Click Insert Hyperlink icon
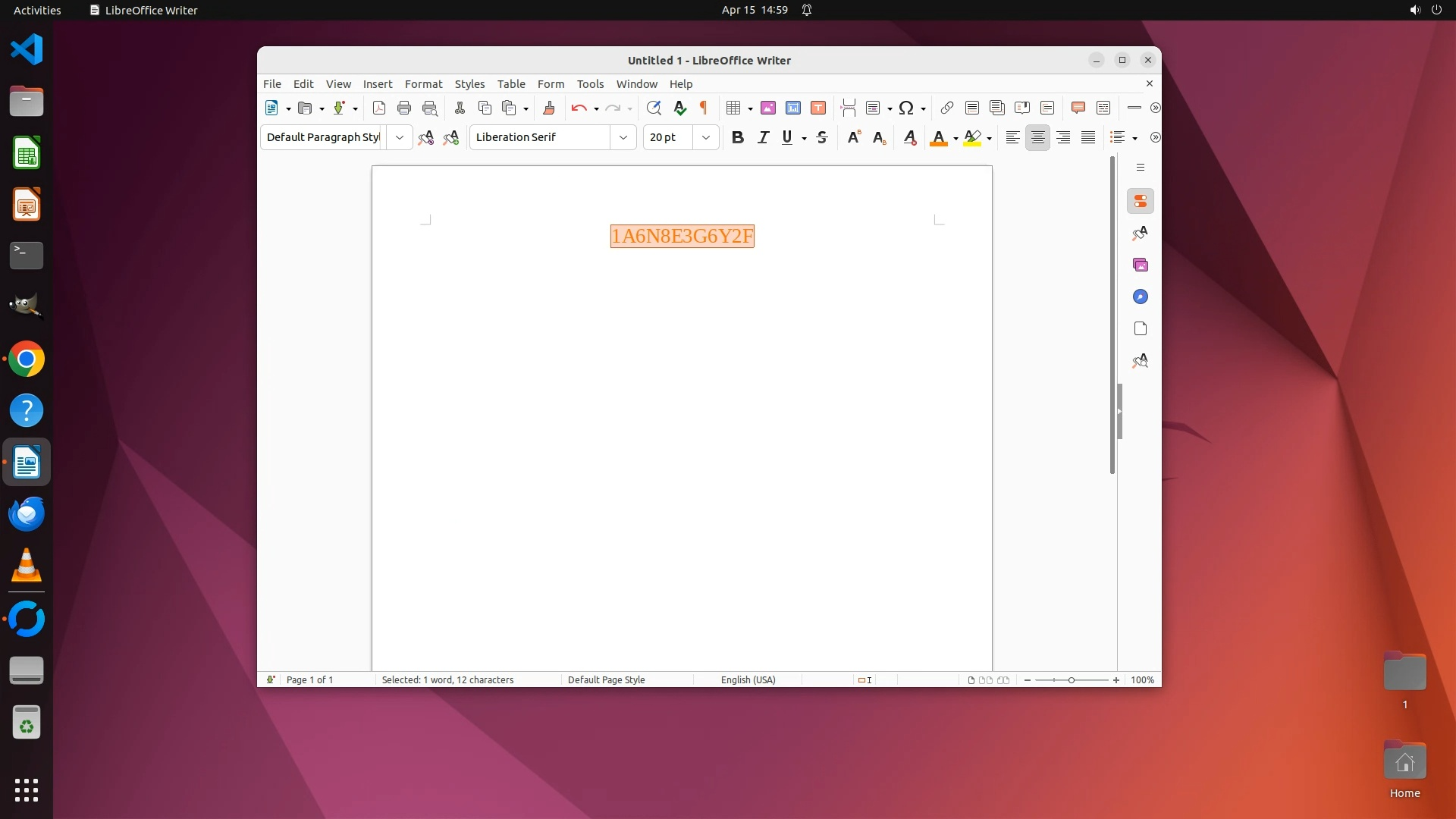The image size is (1456, 819). click(x=947, y=108)
